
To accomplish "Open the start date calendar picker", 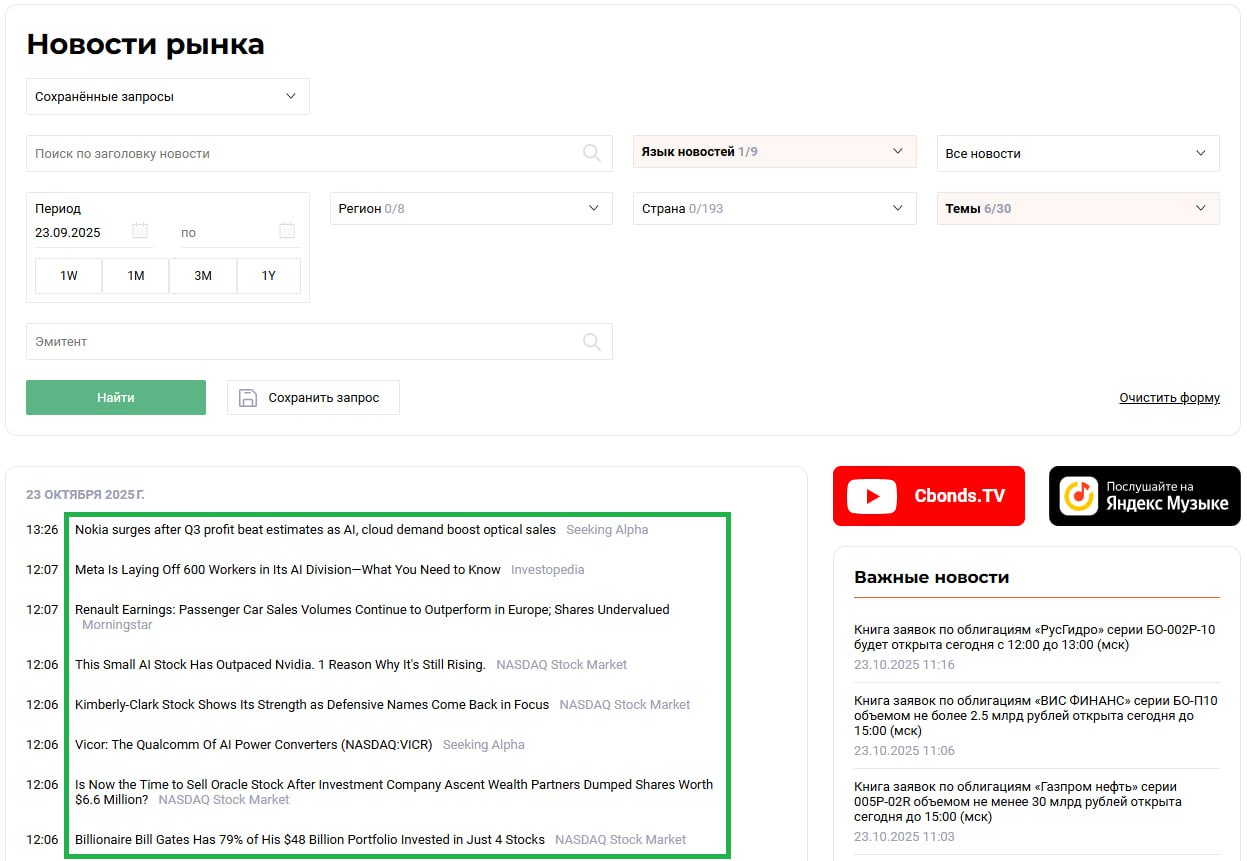I will [140, 231].
